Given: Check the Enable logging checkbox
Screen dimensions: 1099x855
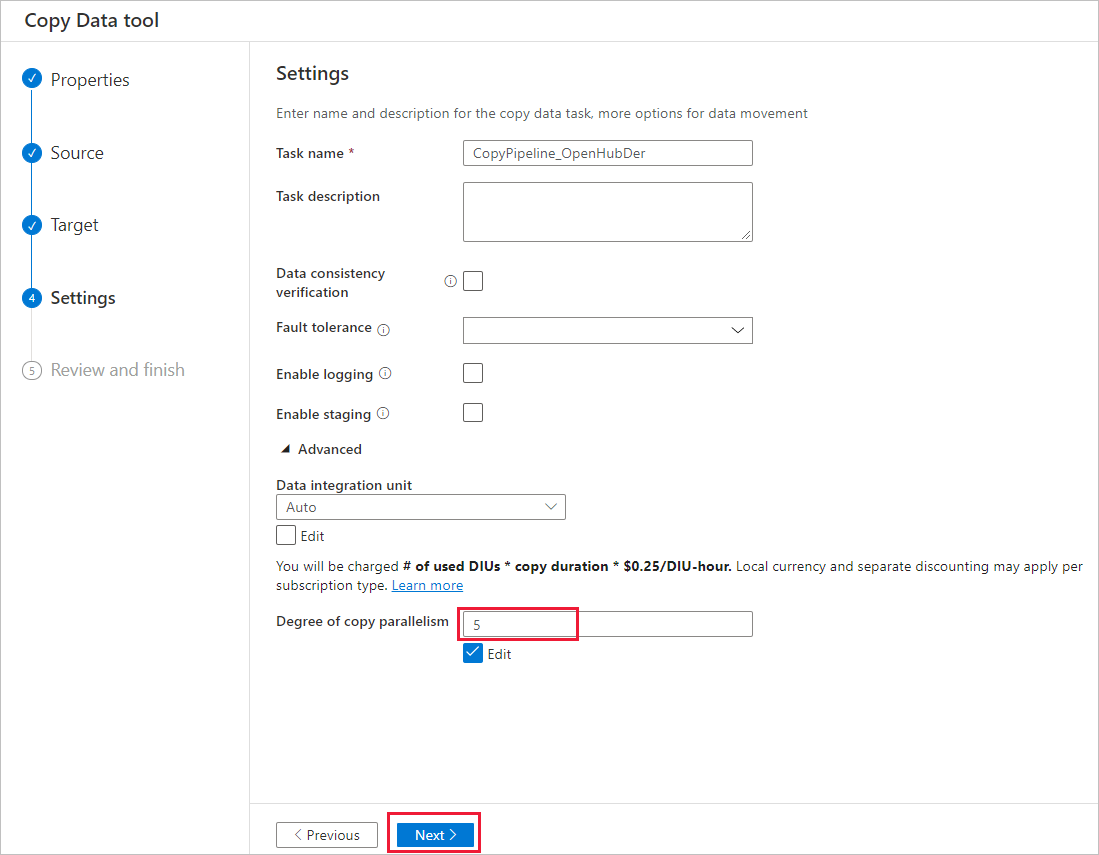Looking at the screenshot, I should pyautogui.click(x=472, y=373).
